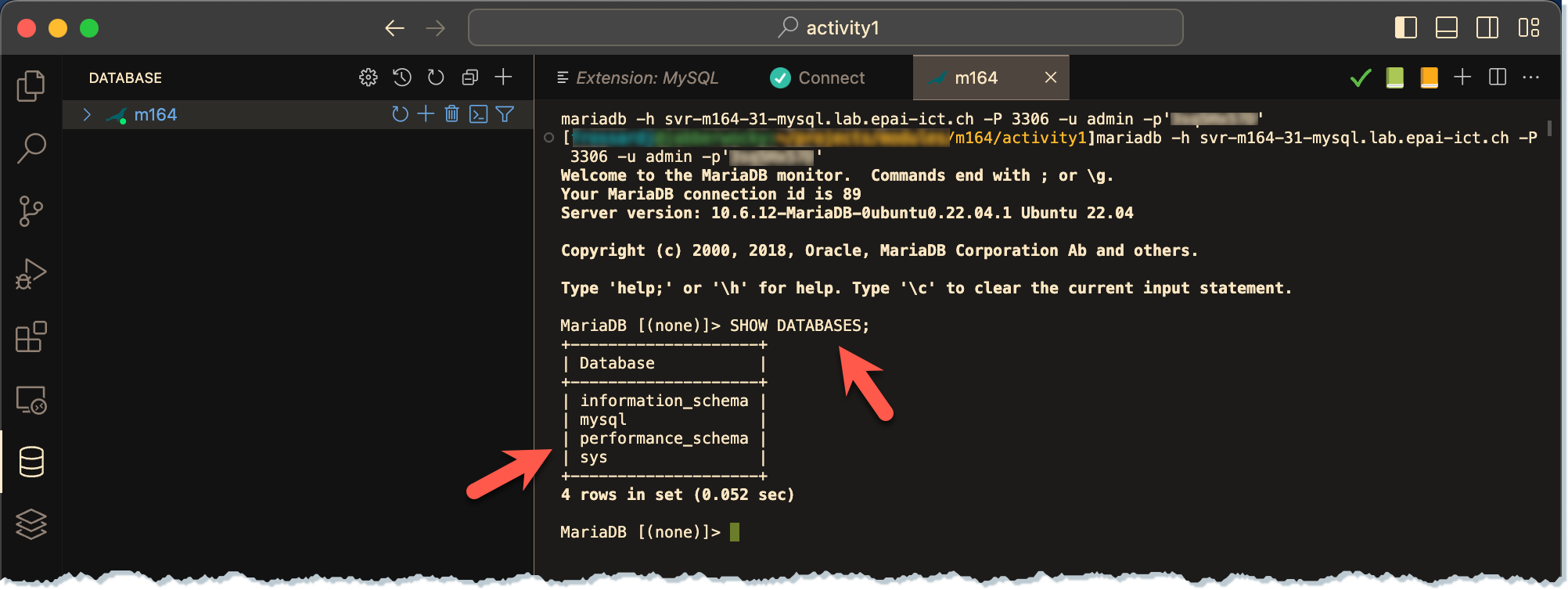
Task: Switch to the Connect tab
Action: (x=817, y=77)
